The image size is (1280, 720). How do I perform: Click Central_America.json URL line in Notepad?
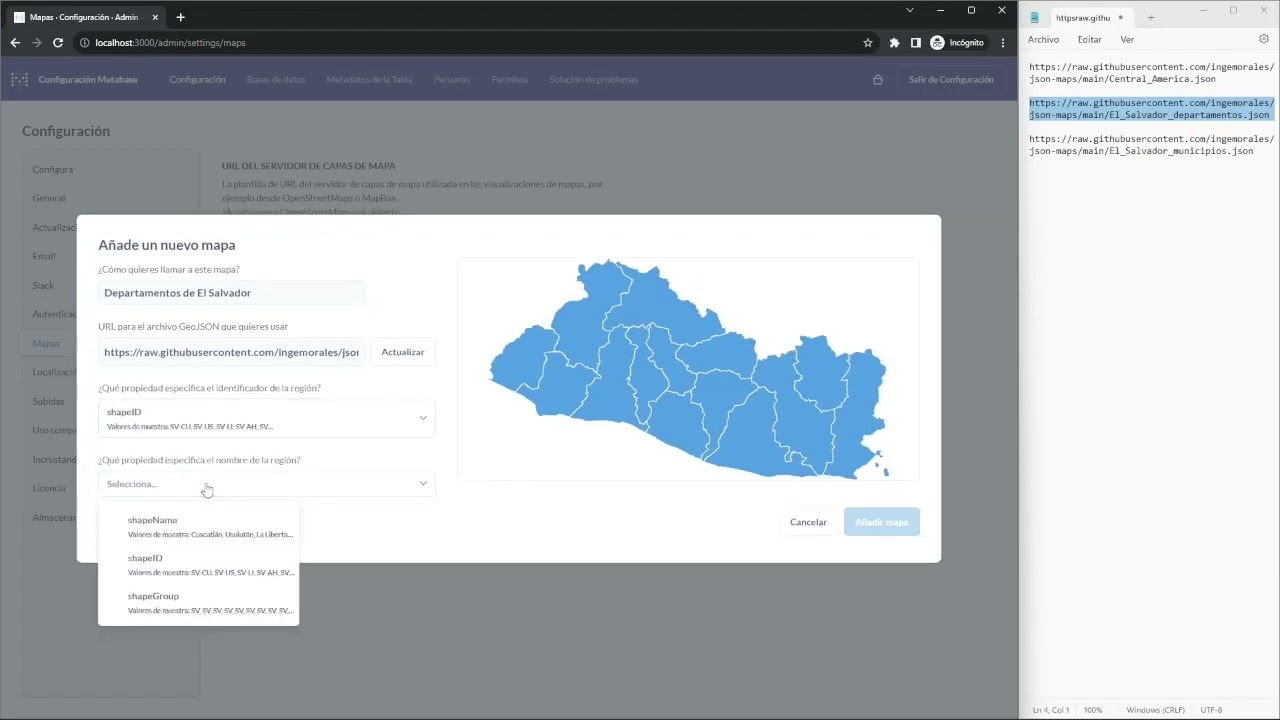[1151, 73]
